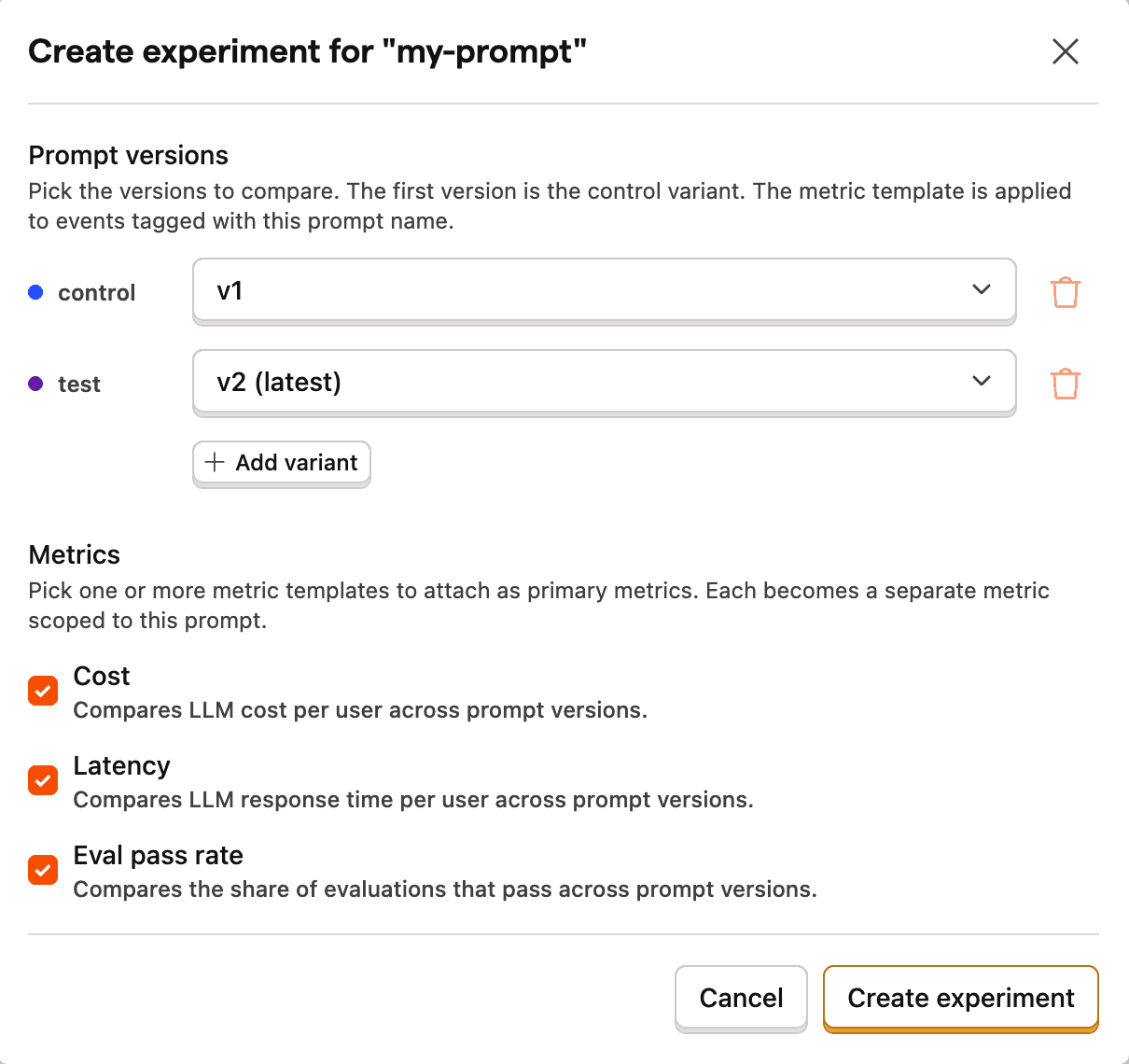Disable the Eval pass rate checkbox
The height and width of the screenshot is (1064, 1129).
point(43,870)
